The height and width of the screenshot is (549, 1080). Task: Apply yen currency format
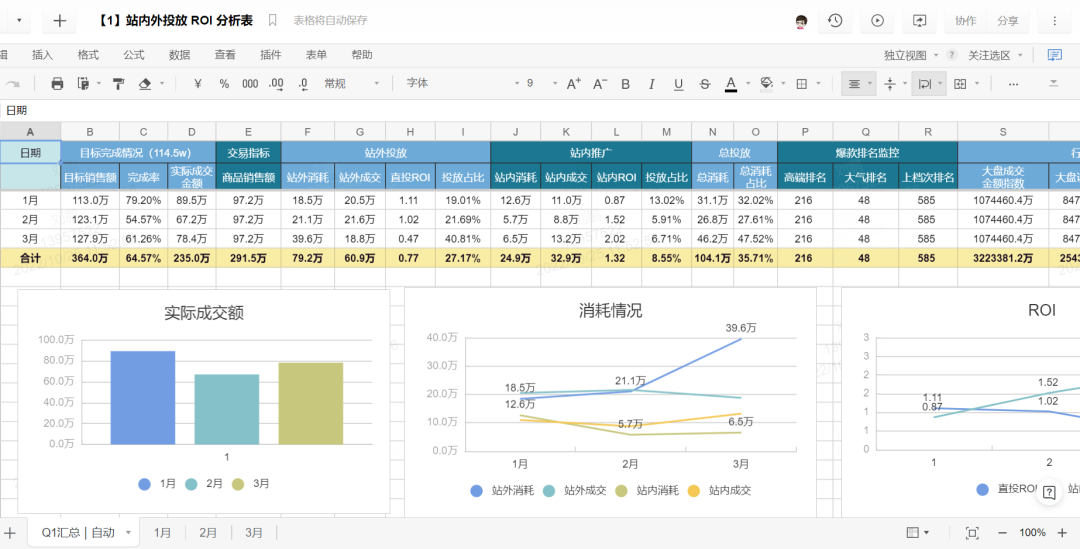pyautogui.click(x=198, y=83)
